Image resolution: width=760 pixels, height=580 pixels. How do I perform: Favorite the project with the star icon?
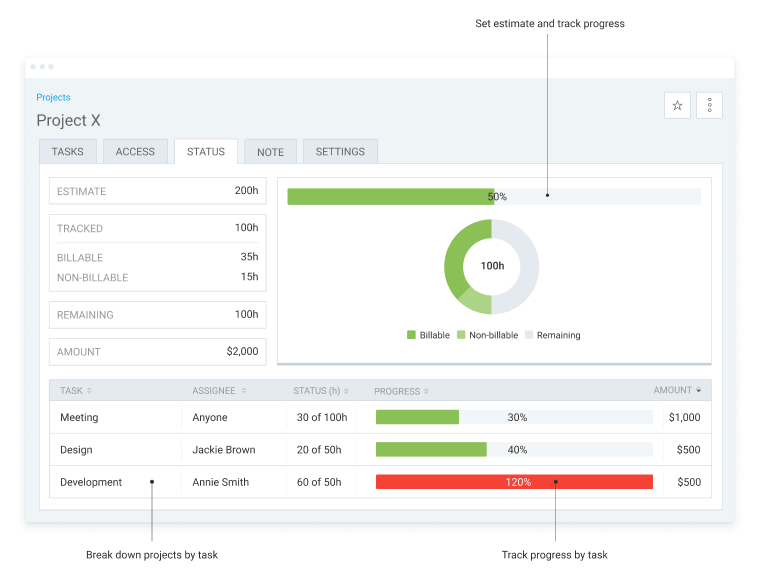click(677, 105)
